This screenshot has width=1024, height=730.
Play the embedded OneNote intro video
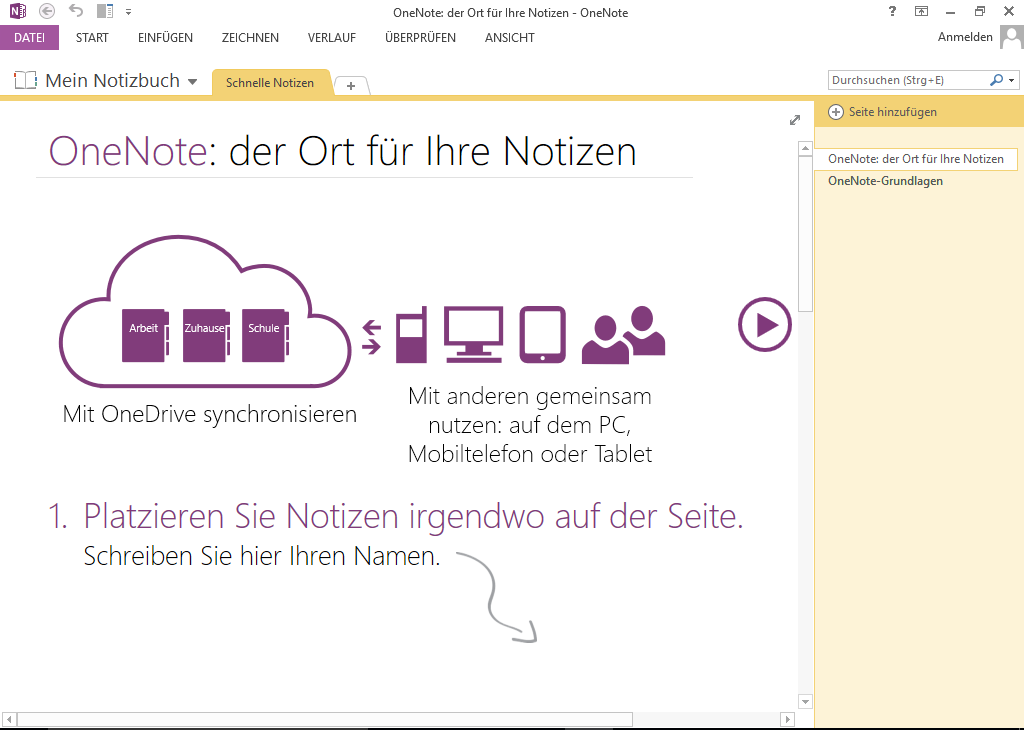[x=764, y=324]
